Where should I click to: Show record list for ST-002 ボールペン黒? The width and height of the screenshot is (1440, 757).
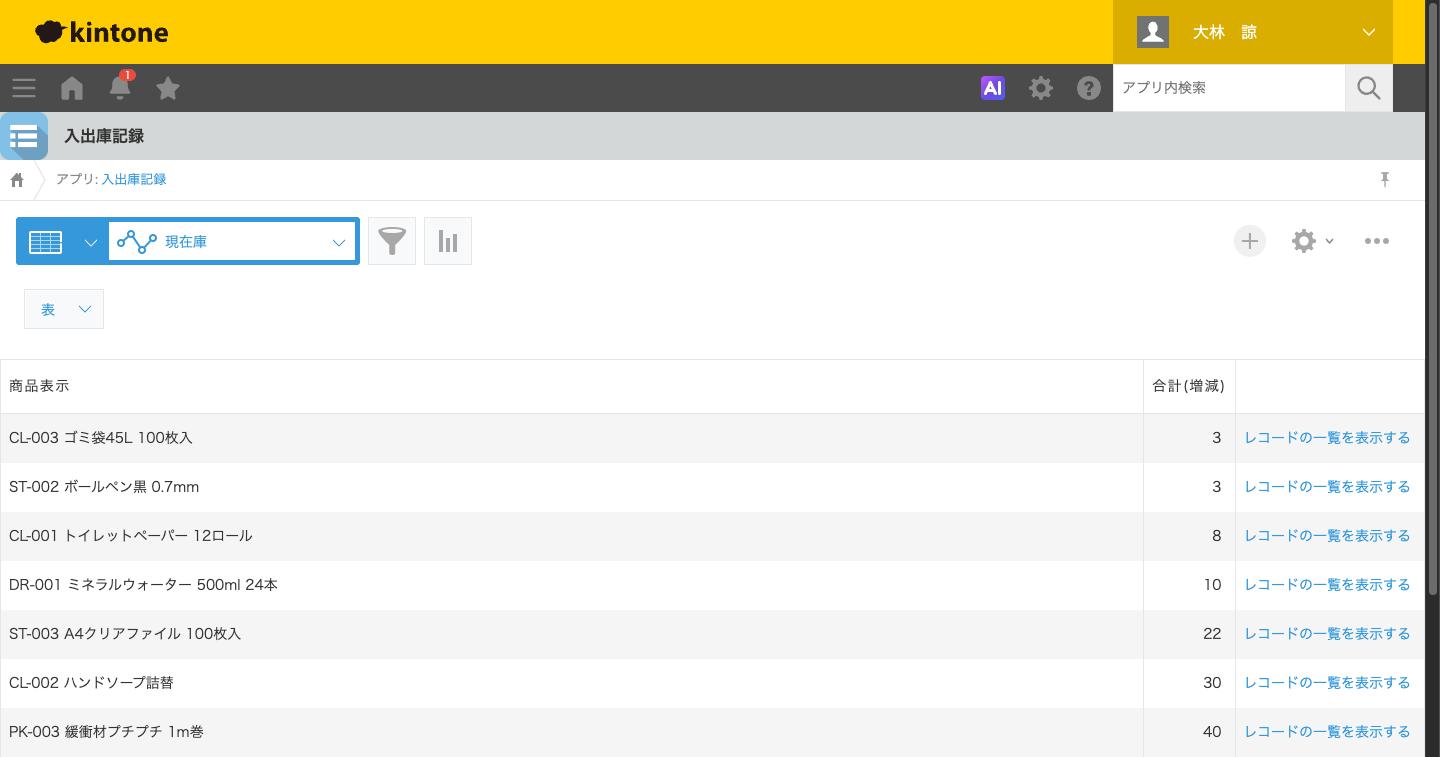(1327, 487)
